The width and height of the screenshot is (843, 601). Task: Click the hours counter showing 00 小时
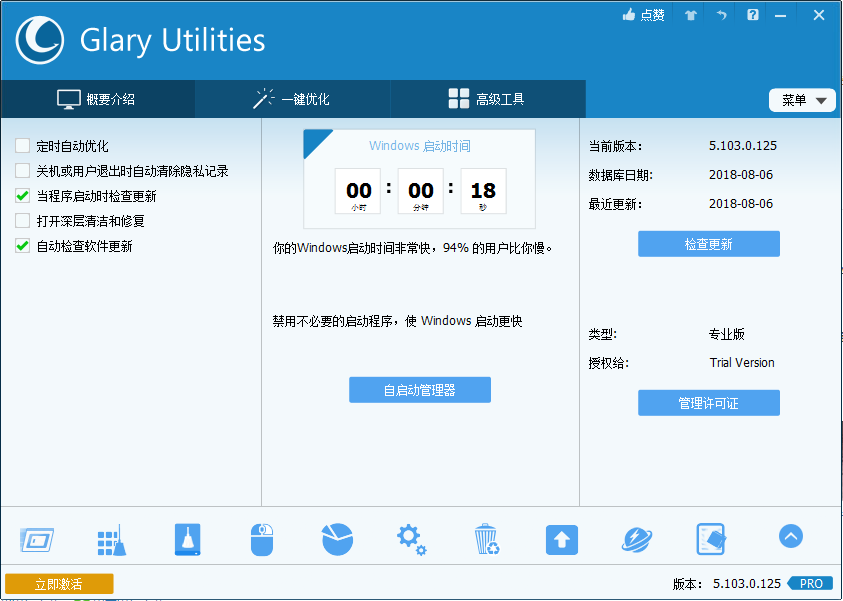click(x=358, y=191)
